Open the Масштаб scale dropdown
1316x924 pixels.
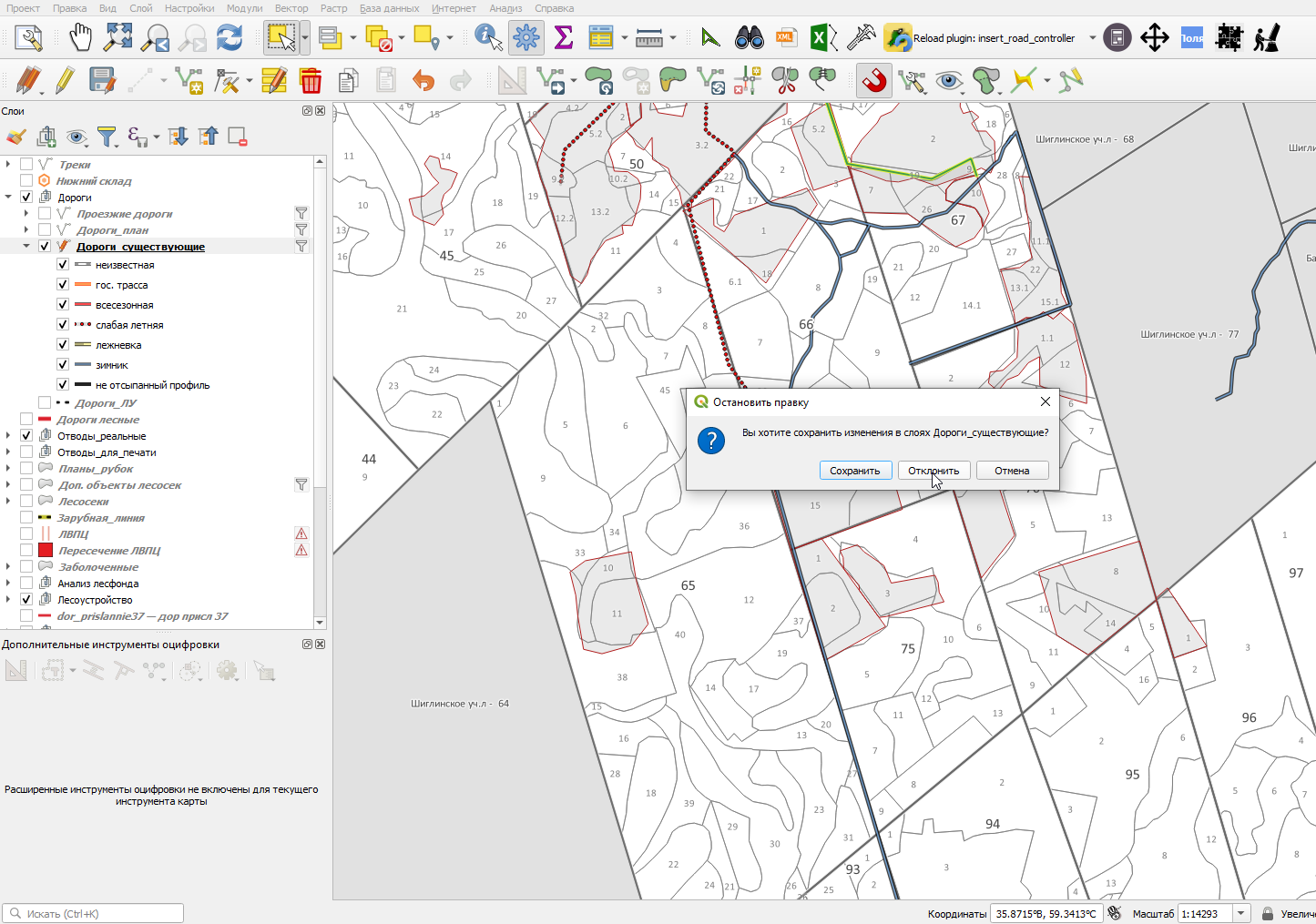[x=1241, y=913]
